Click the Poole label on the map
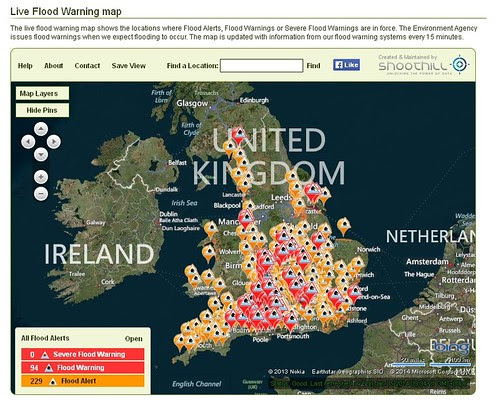The image size is (499, 410). coord(260,339)
